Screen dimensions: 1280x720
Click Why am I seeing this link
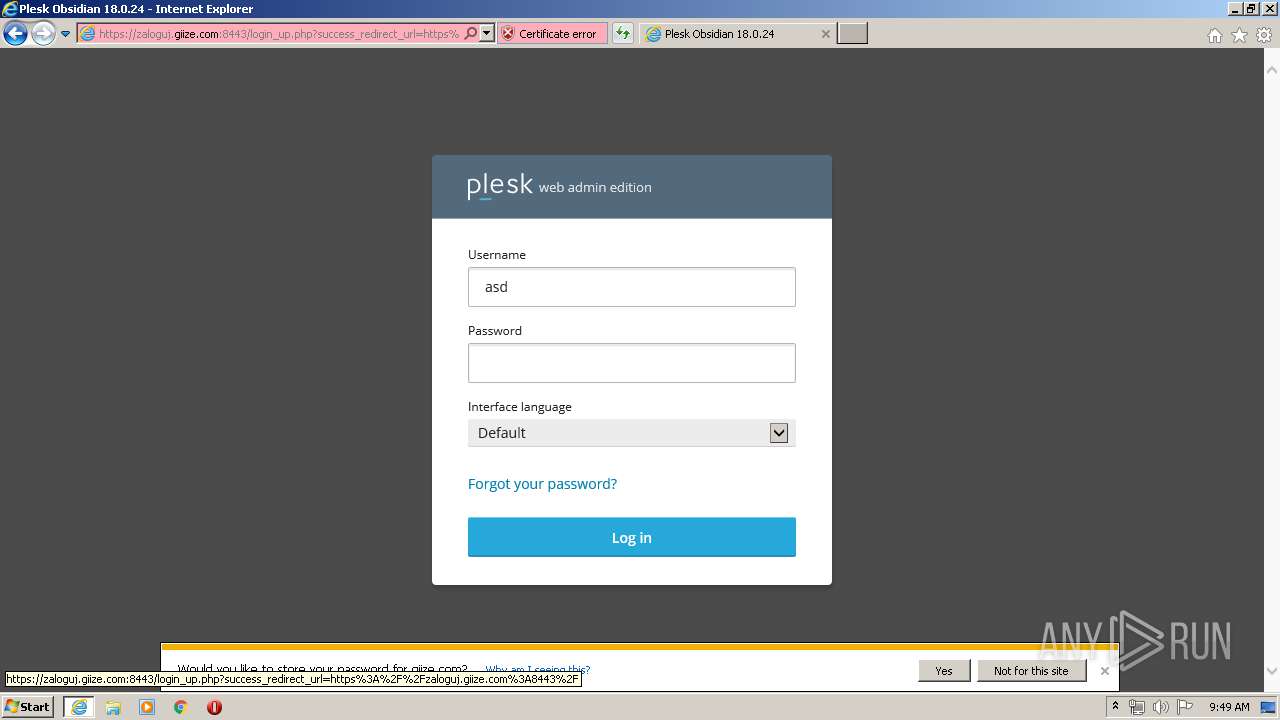538,669
